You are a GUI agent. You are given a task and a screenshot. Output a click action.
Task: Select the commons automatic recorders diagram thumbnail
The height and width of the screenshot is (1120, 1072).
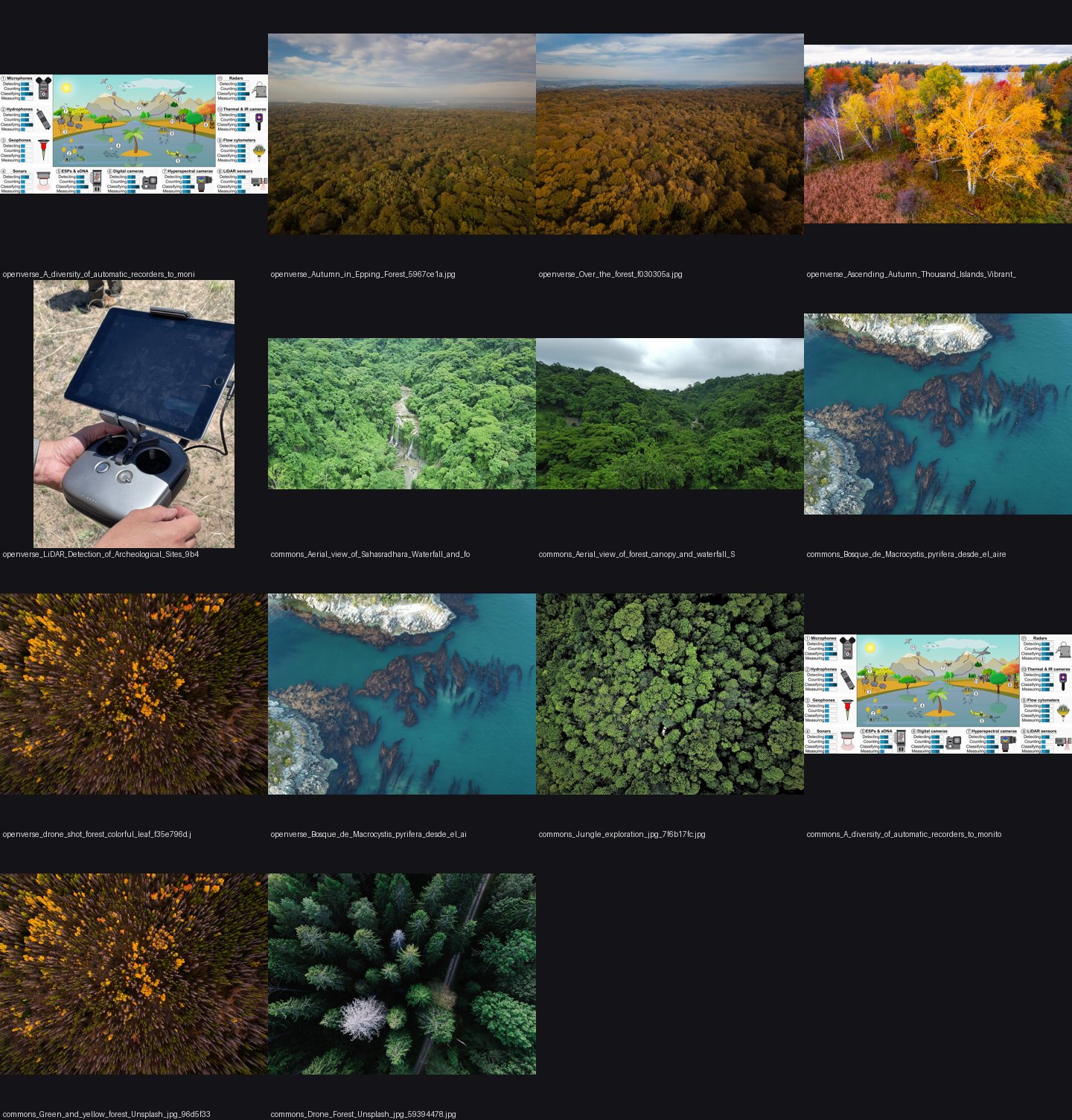click(x=938, y=694)
